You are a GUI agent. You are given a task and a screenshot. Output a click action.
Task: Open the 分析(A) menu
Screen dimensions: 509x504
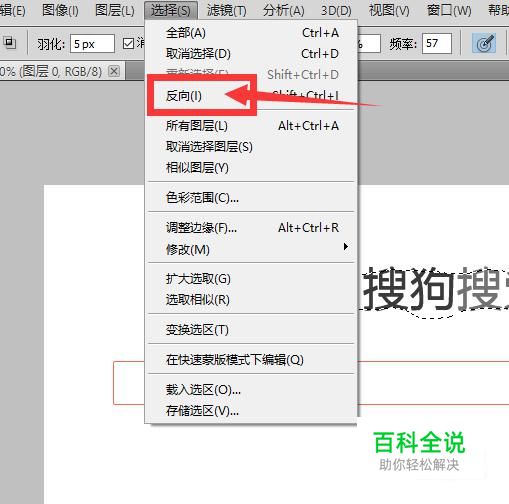tap(283, 10)
